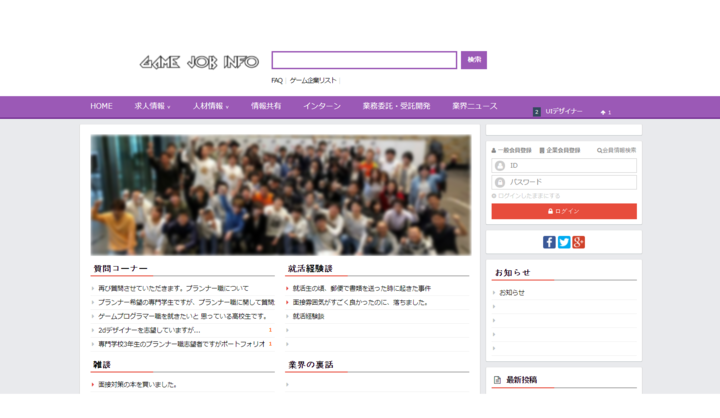Go to the HOME menu item
Image resolution: width=720 pixels, height=418 pixels.
(x=101, y=106)
